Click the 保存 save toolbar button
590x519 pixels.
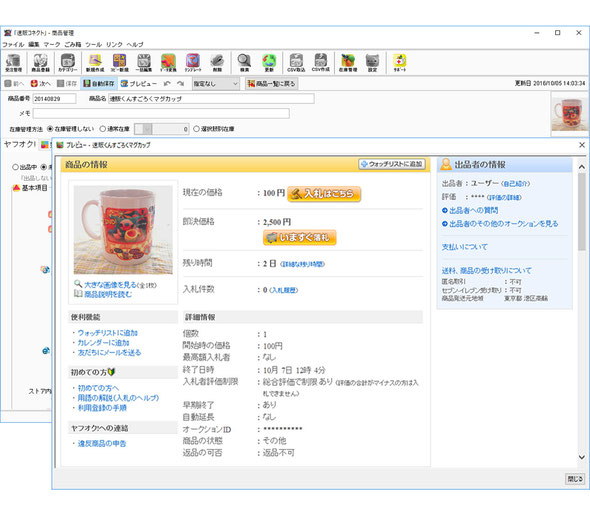pos(67,84)
